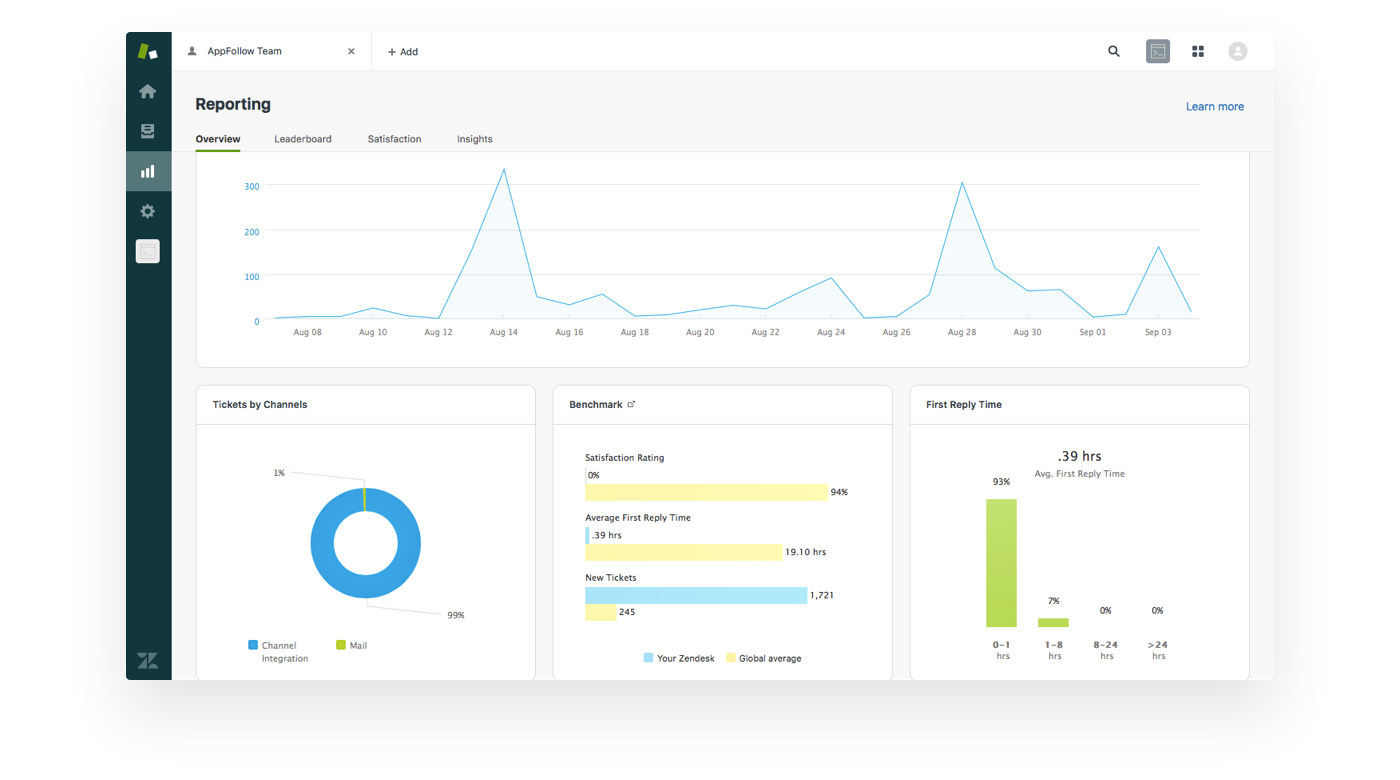Click the Learn more link
The width and height of the screenshot is (1400, 780).
(1215, 107)
